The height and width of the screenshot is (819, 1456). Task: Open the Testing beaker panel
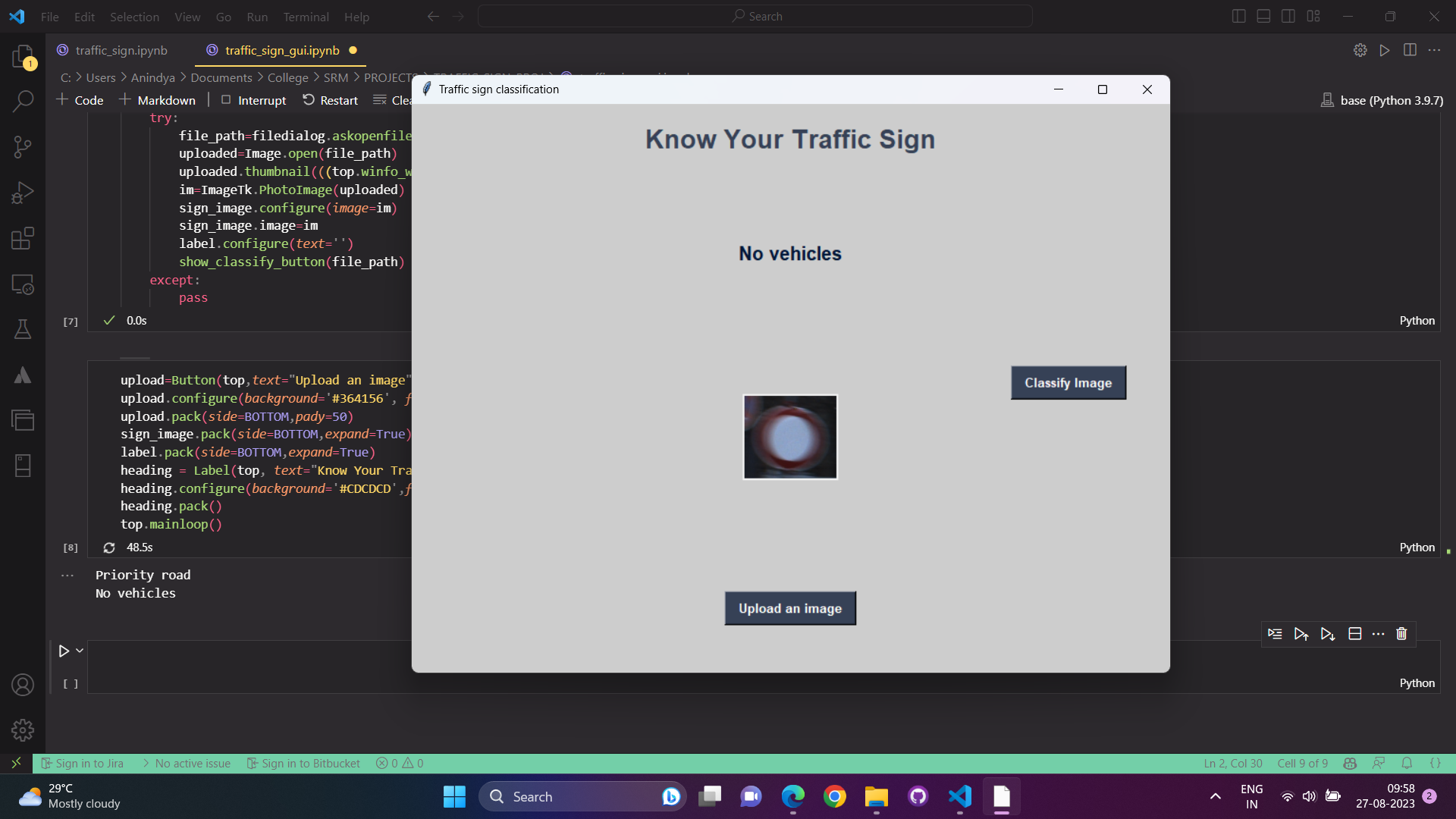[23, 328]
